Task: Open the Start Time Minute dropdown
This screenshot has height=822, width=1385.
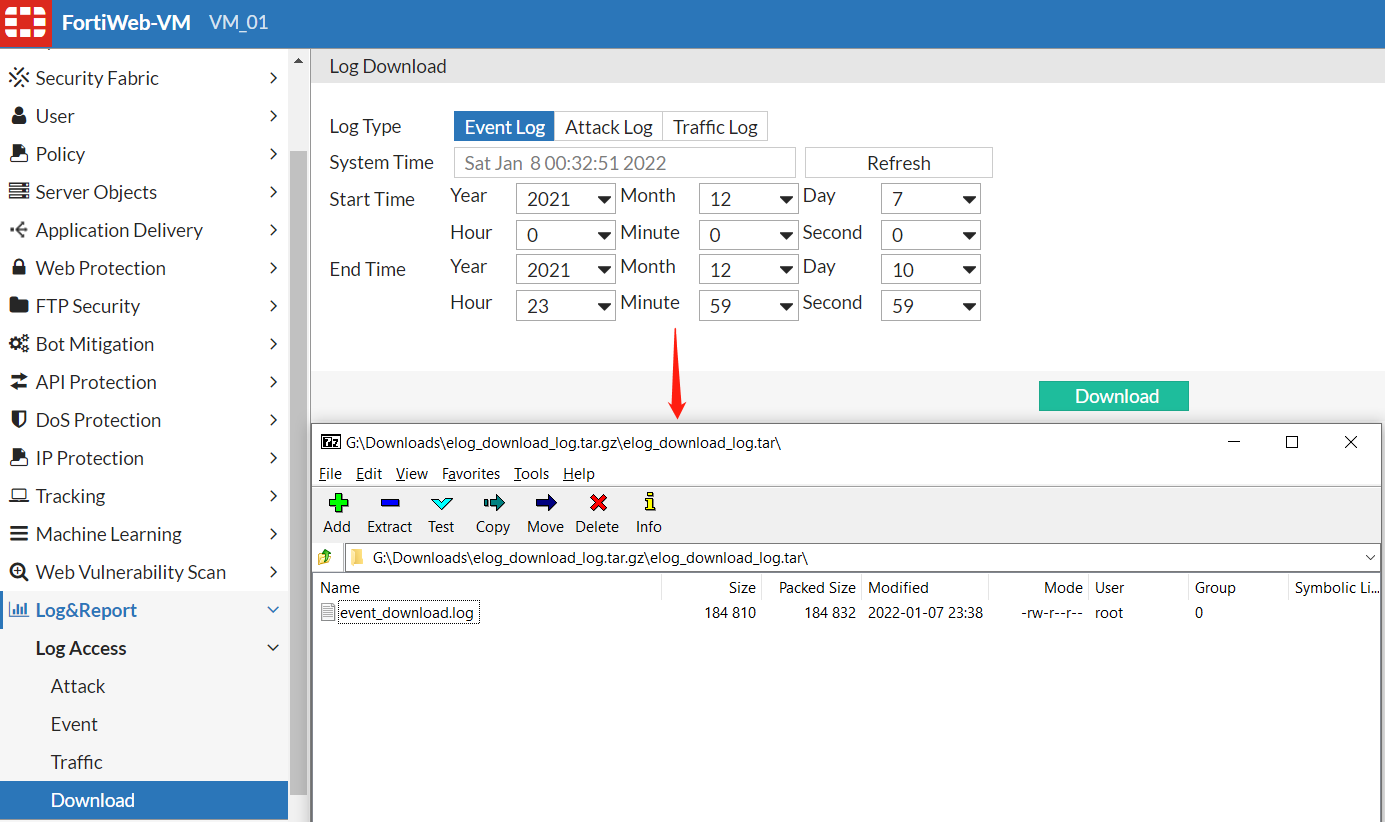Action: [748, 235]
